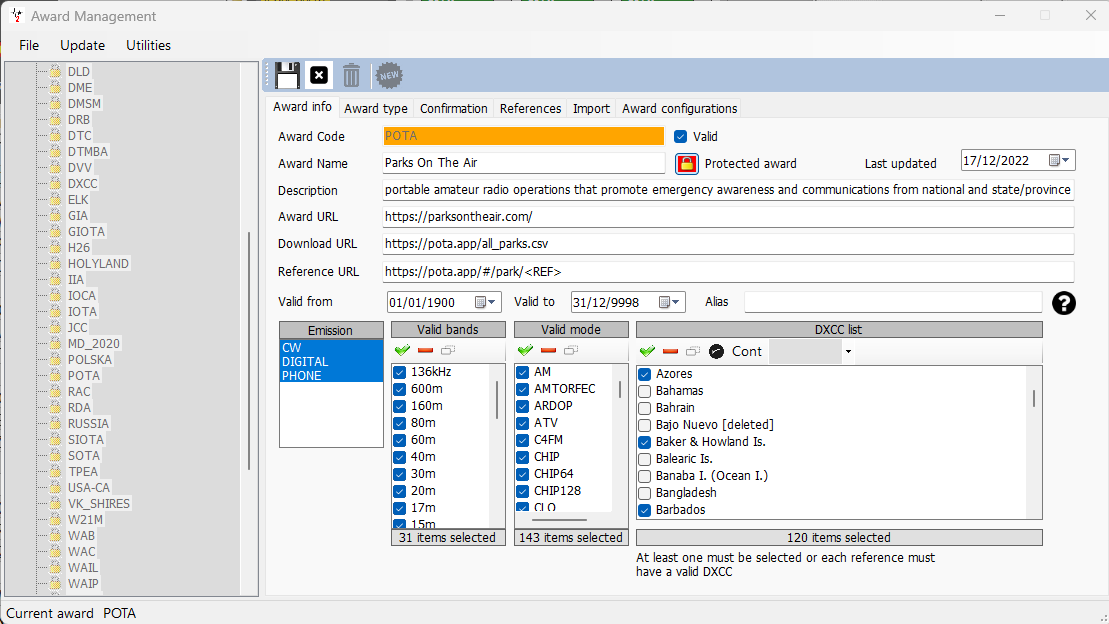Click the red Protected award lock icon
The image size is (1109, 624).
(687, 163)
